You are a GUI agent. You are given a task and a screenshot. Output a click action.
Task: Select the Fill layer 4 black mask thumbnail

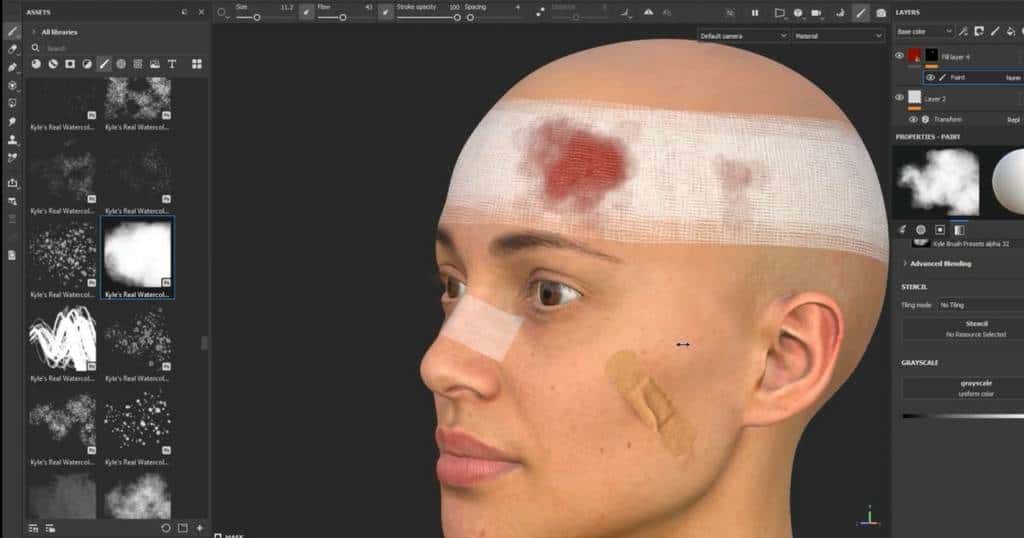931,57
